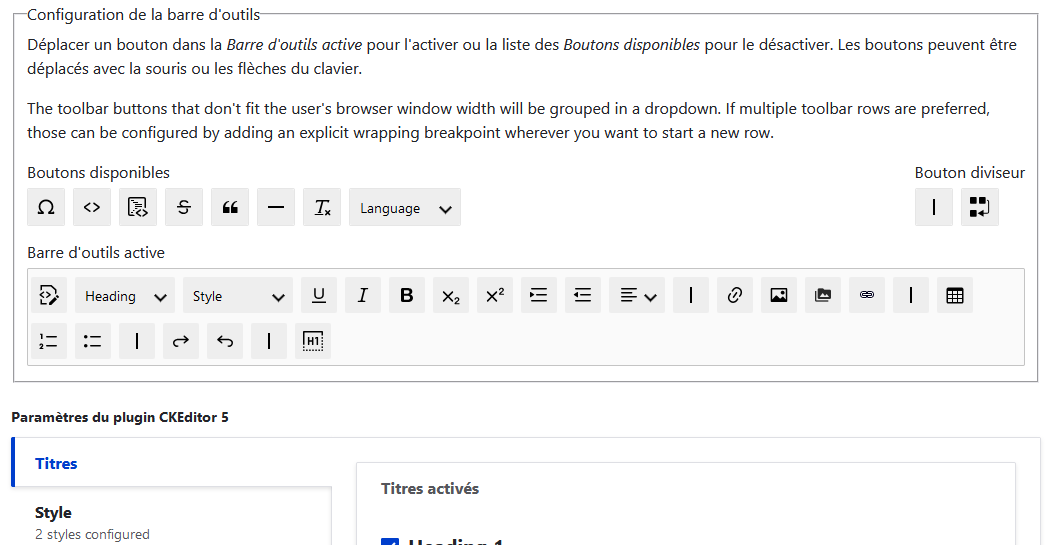Click the 'Titres activés' heading

click(430, 488)
